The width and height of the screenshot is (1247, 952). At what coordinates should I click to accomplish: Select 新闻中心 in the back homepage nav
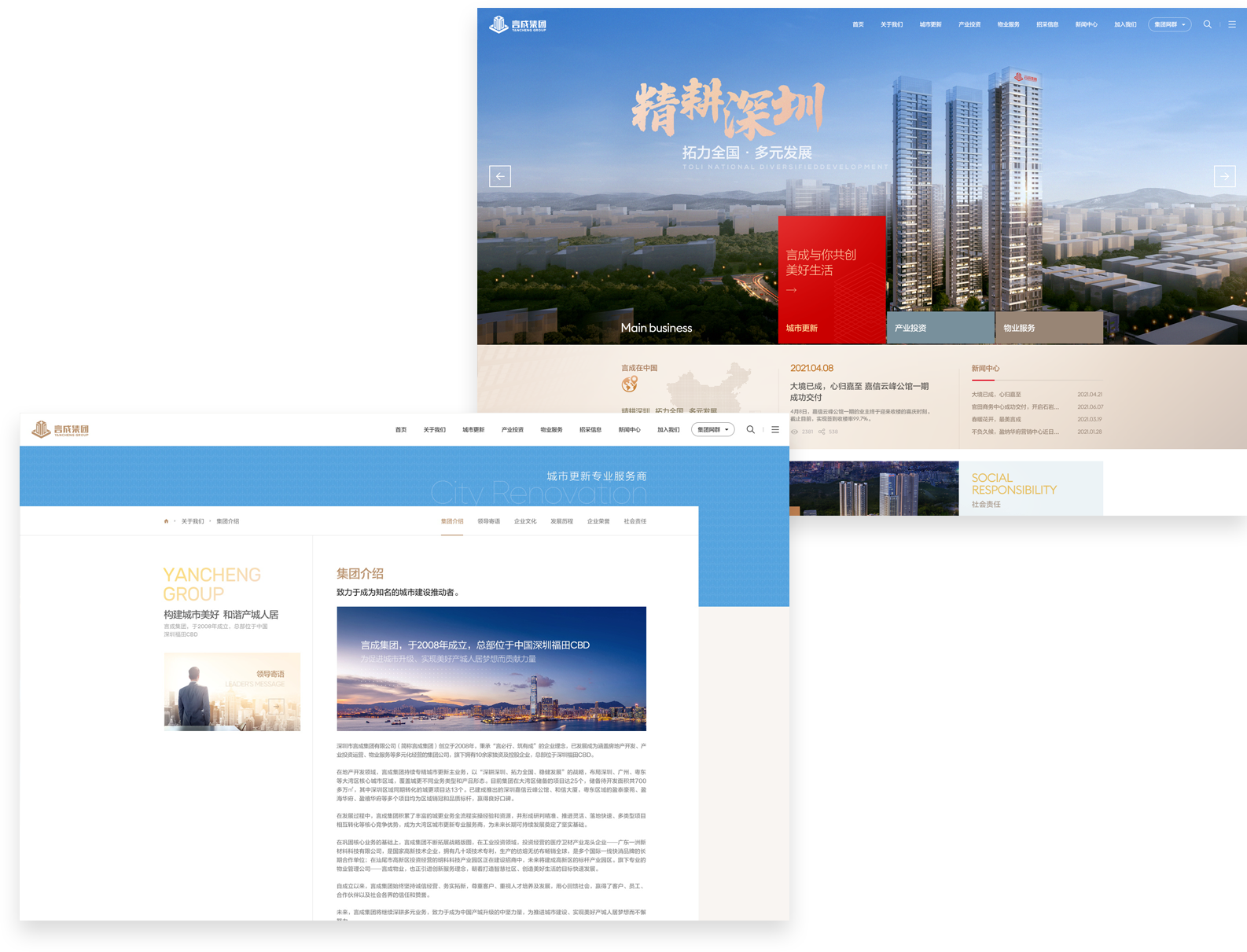pyautogui.click(x=1086, y=24)
